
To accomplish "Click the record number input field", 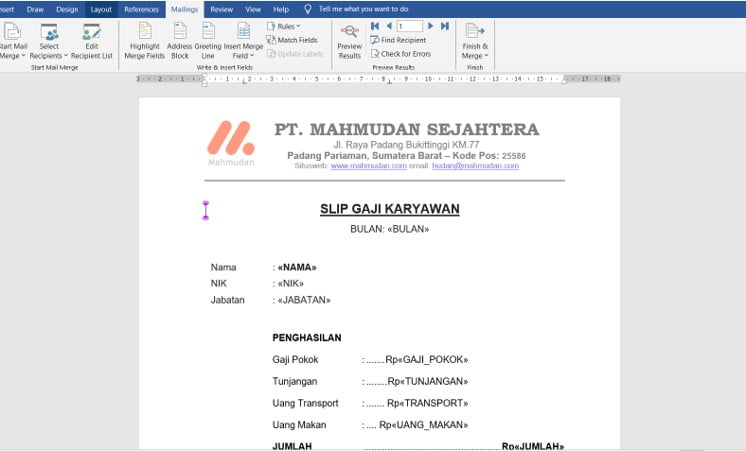I will click(x=409, y=25).
